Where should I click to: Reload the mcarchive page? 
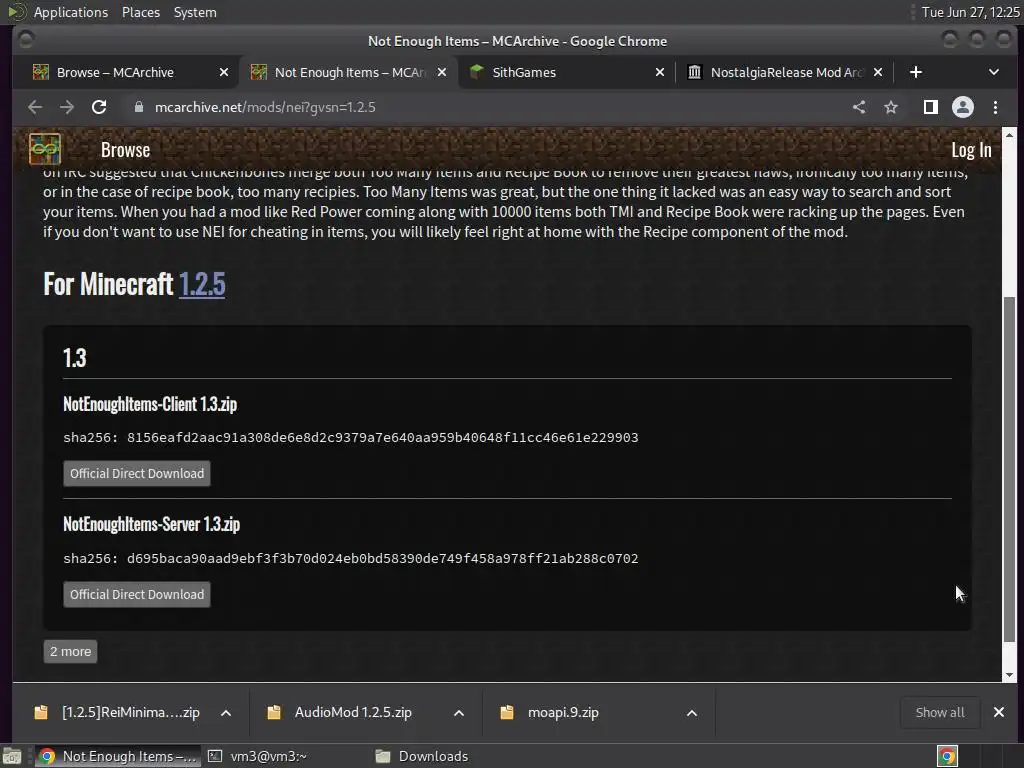pos(99,107)
